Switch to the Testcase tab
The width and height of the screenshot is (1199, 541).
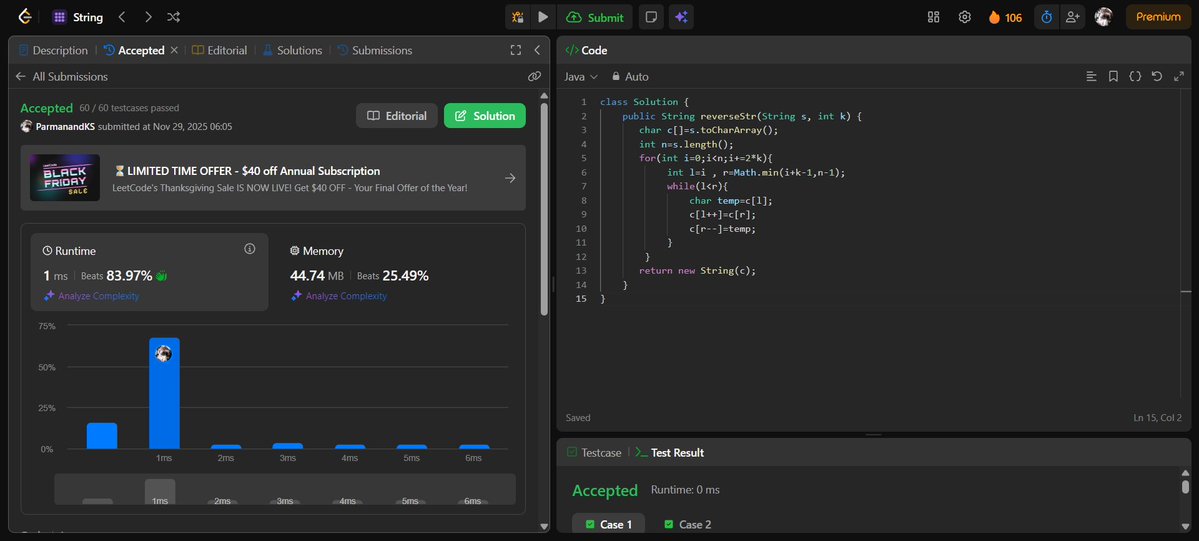point(594,452)
